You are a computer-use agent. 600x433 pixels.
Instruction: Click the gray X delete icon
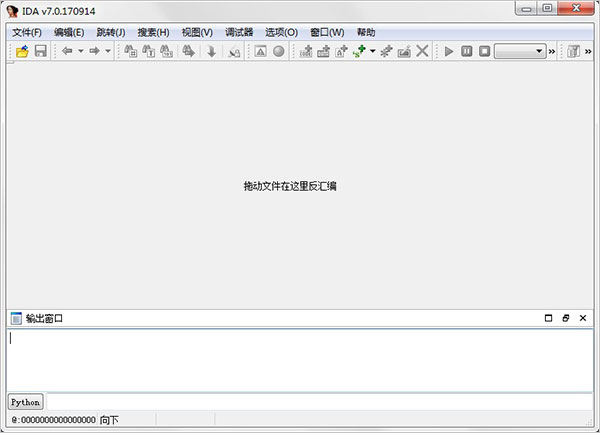click(x=422, y=51)
